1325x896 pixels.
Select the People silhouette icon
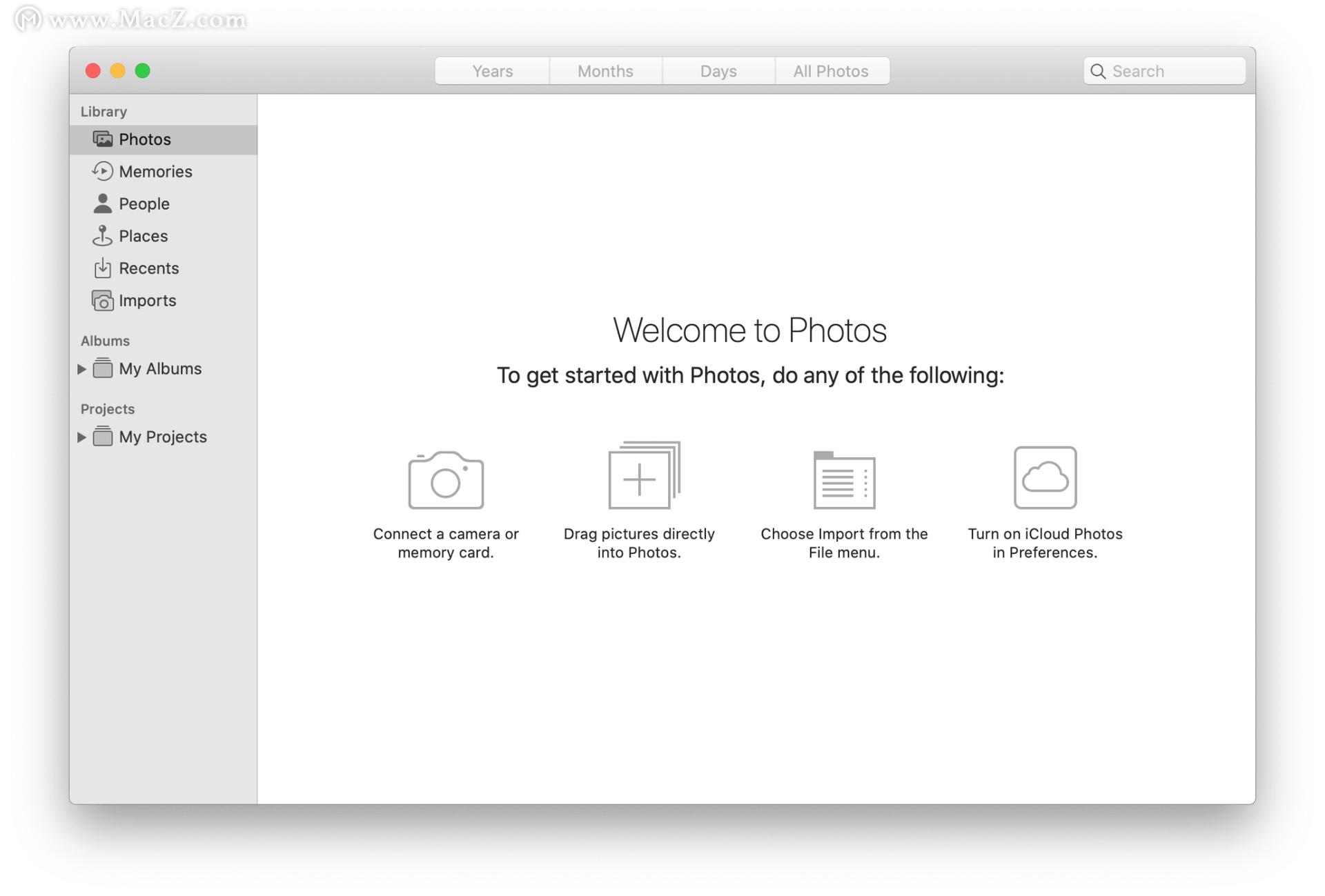pyautogui.click(x=103, y=203)
